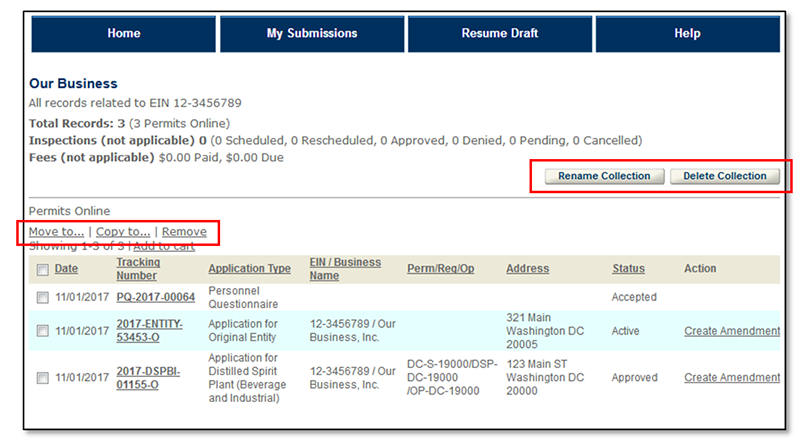The image size is (800, 444).
Task: Tick the checkbox for 2017-DSPBI-01155-O record
Action: 42,378
